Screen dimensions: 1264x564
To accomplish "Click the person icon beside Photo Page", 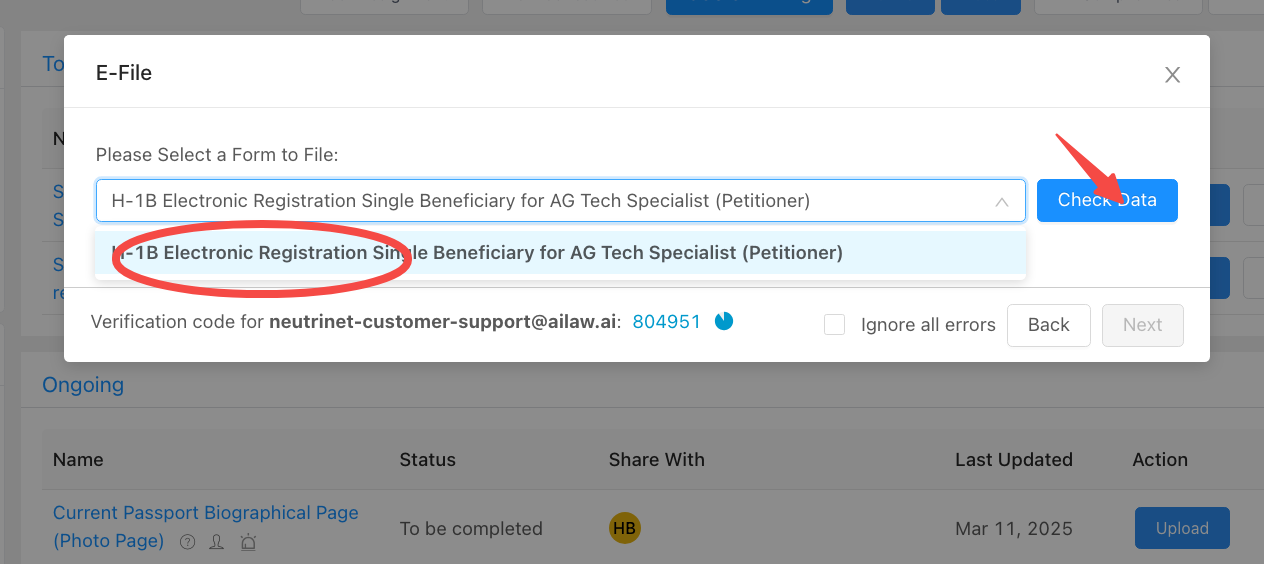I will tap(216, 542).
